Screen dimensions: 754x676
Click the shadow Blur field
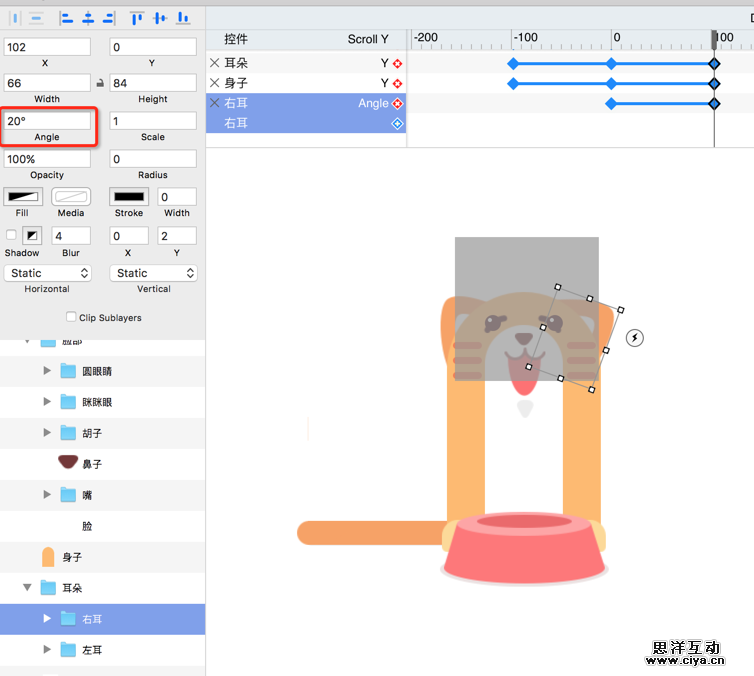(x=71, y=236)
